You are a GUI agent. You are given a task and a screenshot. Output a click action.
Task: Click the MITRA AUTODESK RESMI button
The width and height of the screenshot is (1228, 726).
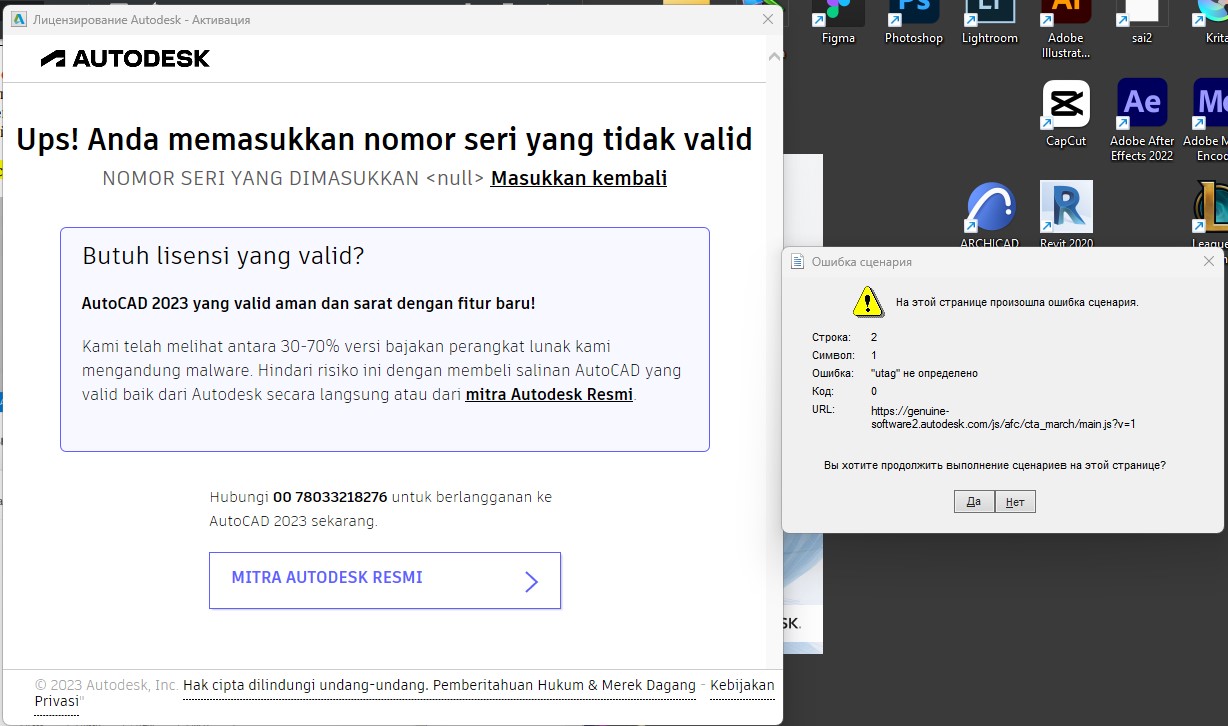coord(385,580)
